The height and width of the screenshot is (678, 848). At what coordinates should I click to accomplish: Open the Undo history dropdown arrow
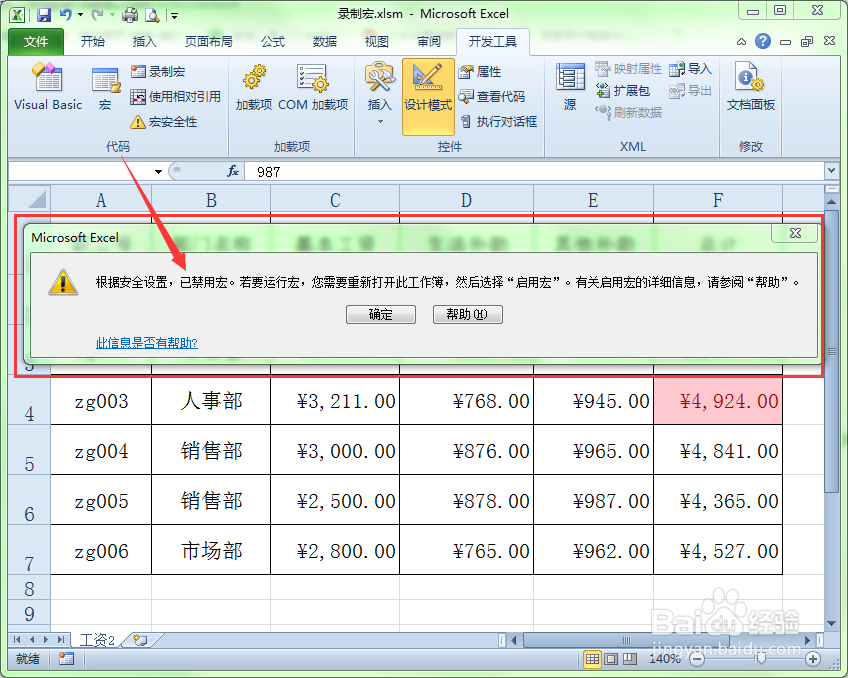[x=81, y=15]
